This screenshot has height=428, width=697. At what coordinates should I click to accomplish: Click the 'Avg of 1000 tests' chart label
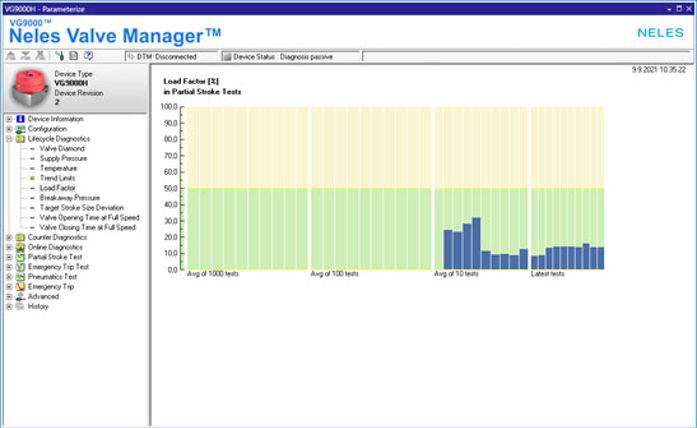click(213, 274)
